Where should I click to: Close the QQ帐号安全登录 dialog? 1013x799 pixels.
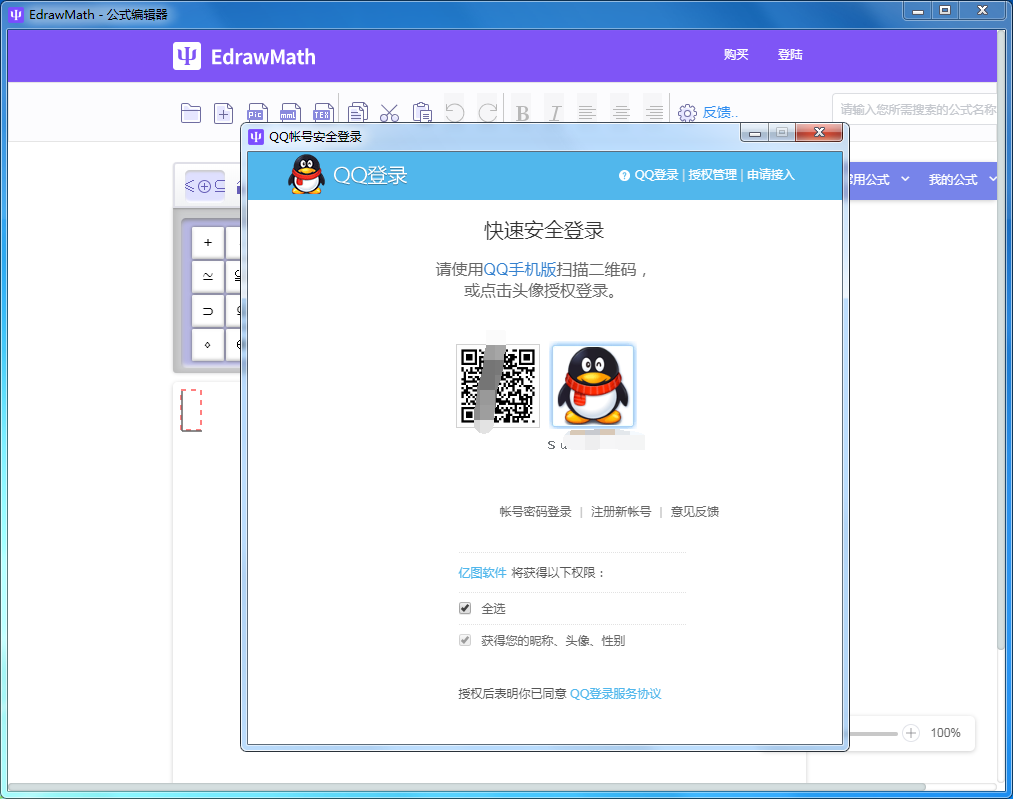[819, 132]
